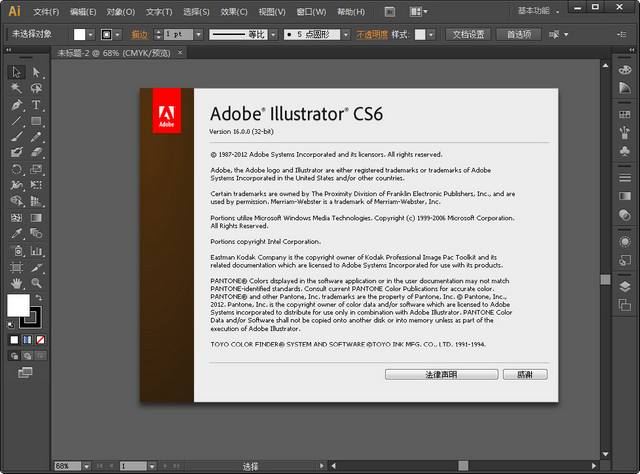Select the Free Transform tool
Screen dimensions: 640x474
coord(36,185)
